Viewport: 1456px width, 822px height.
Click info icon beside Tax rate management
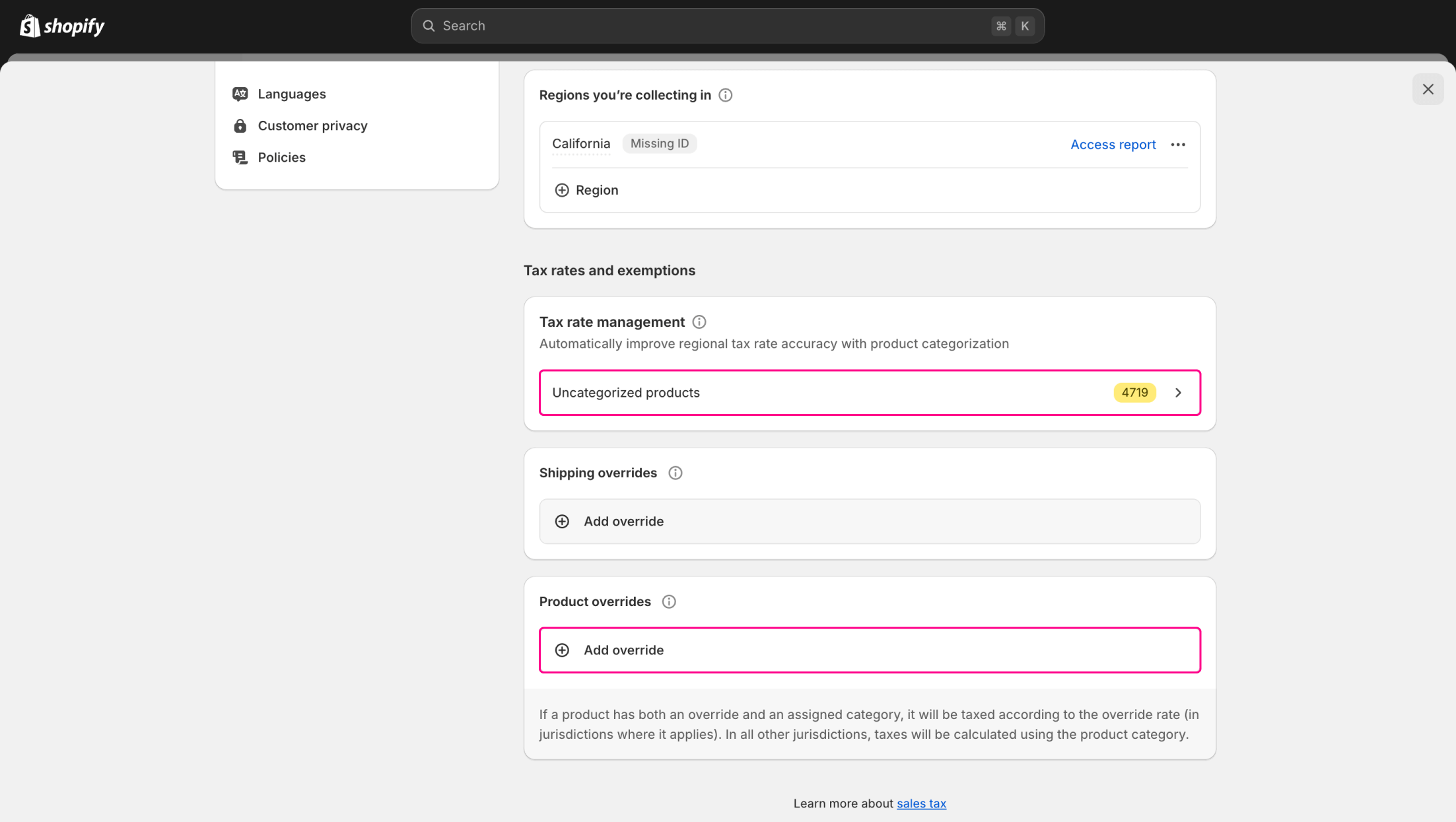699,322
